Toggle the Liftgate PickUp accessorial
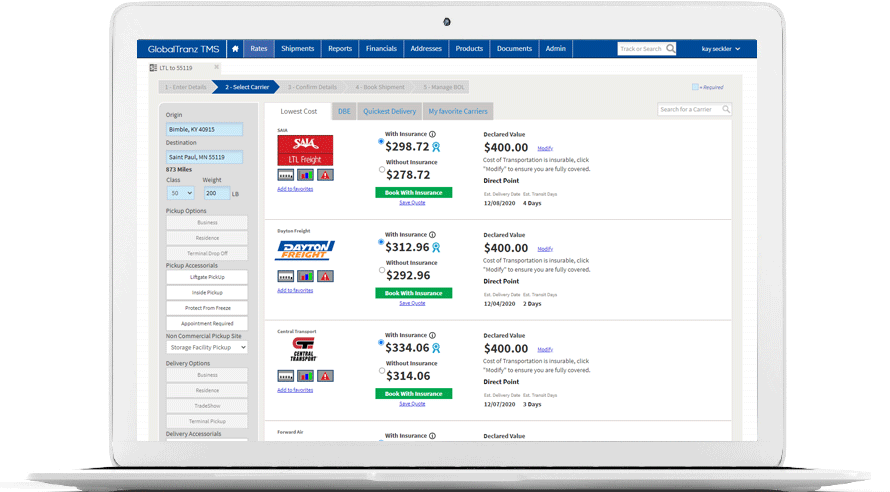Viewport: 890px width, 492px height. coord(207,276)
